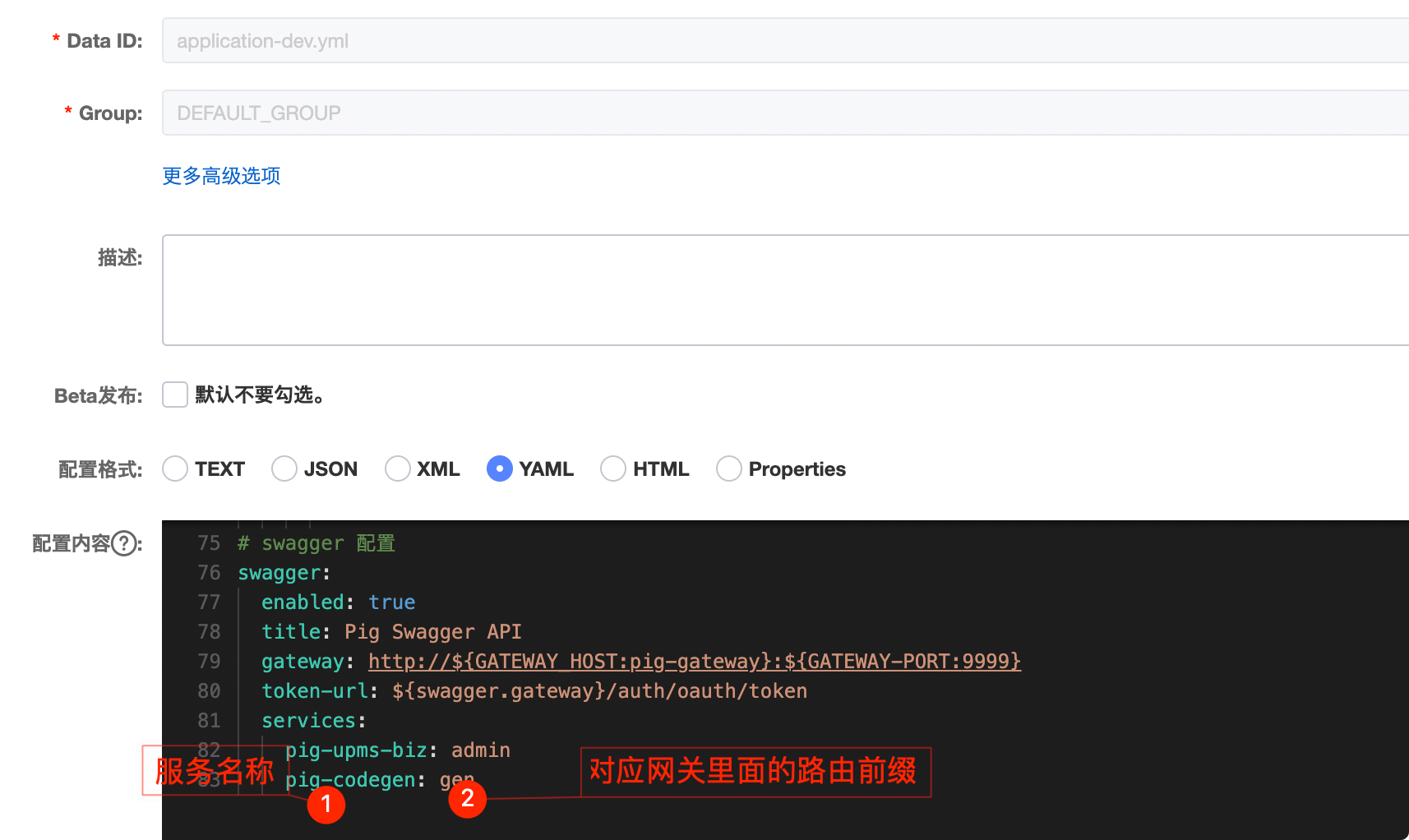Click the Group input field
The height and width of the screenshot is (840, 1409).
coord(785,113)
